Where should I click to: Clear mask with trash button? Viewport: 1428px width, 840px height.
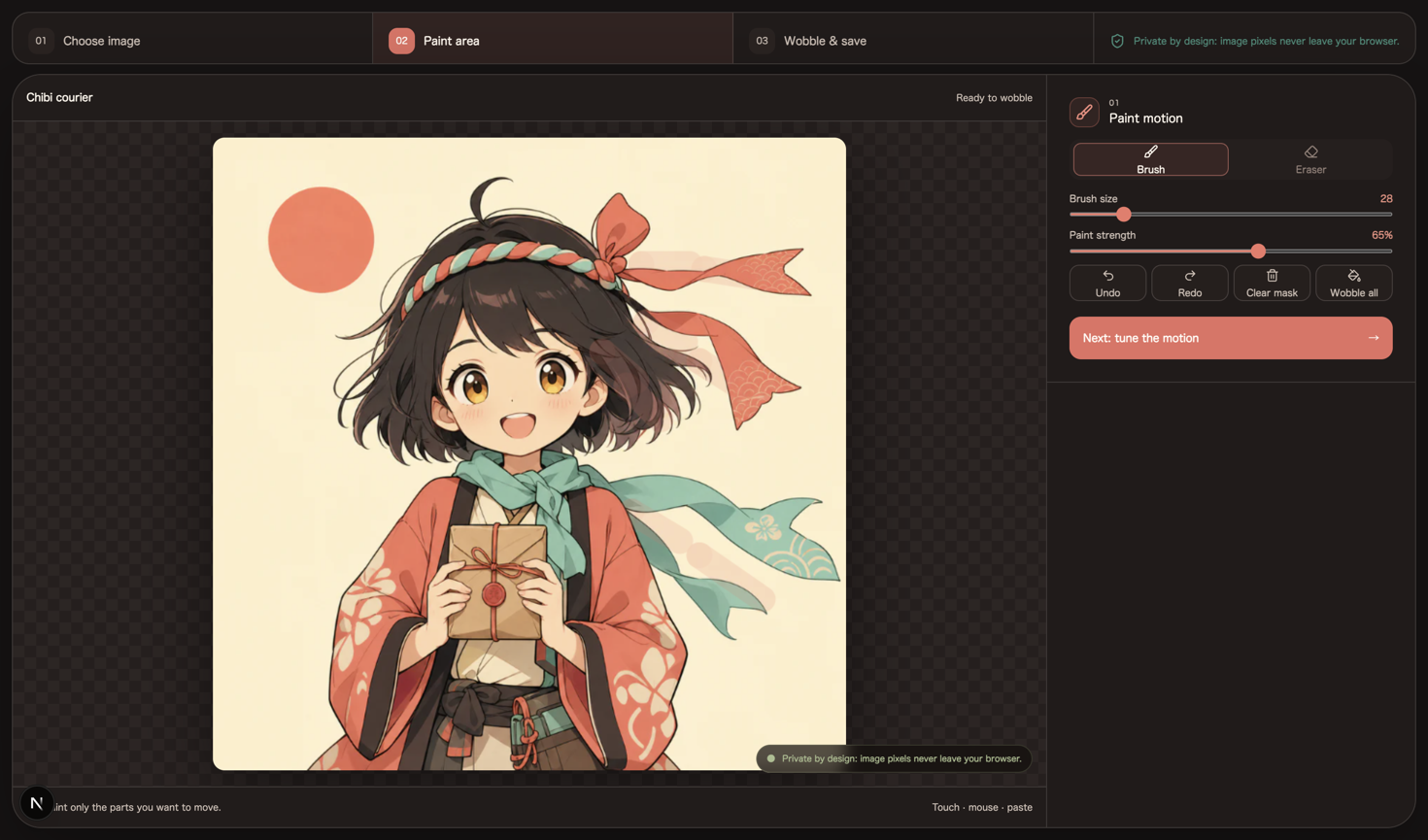1272,284
